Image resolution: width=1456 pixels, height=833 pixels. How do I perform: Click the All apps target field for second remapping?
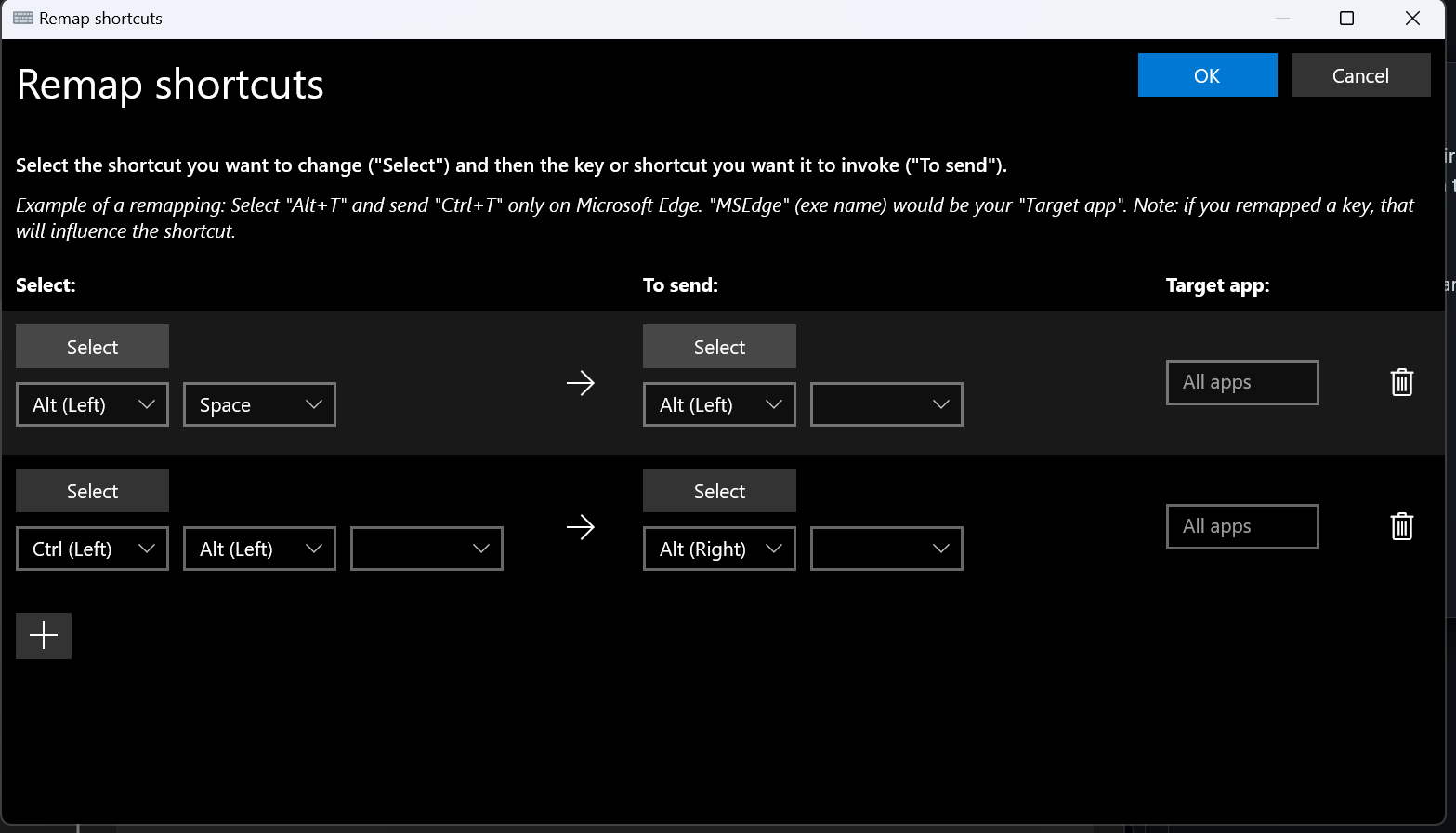(x=1242, y=526)
